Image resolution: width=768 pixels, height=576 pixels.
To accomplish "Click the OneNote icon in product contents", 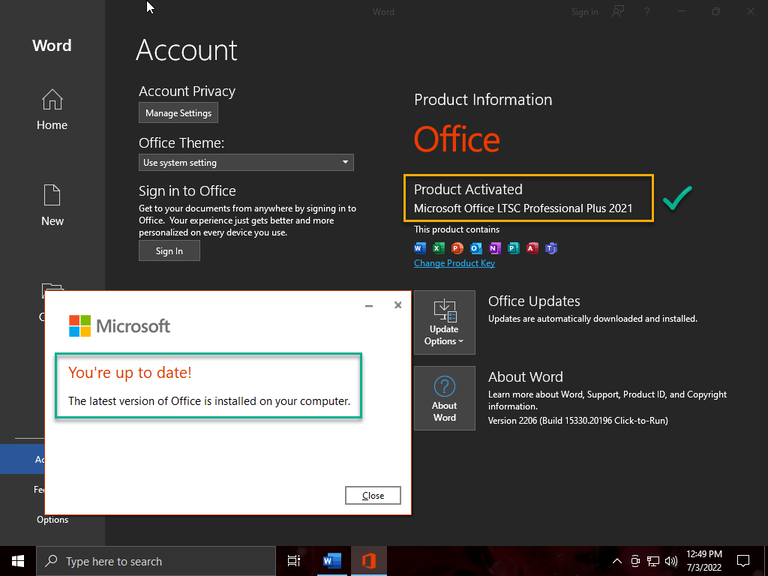I will [x=495, y=248].
